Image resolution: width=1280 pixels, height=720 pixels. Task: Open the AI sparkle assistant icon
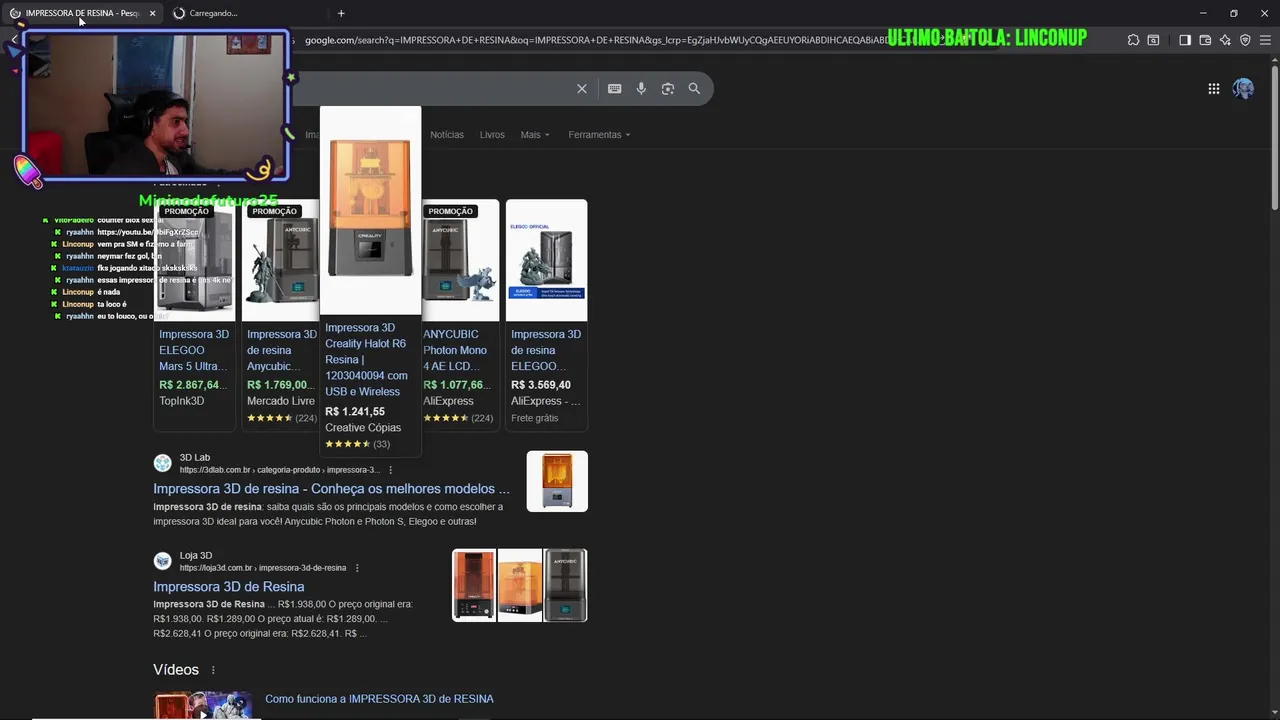tap(1225, 40)
